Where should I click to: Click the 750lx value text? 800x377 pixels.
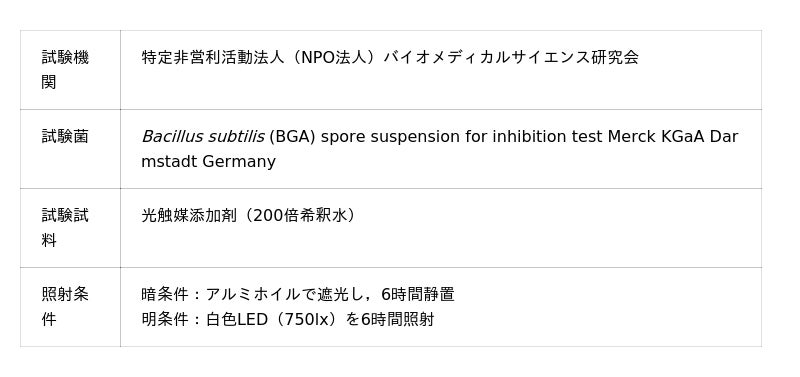(x=308, y=320)
